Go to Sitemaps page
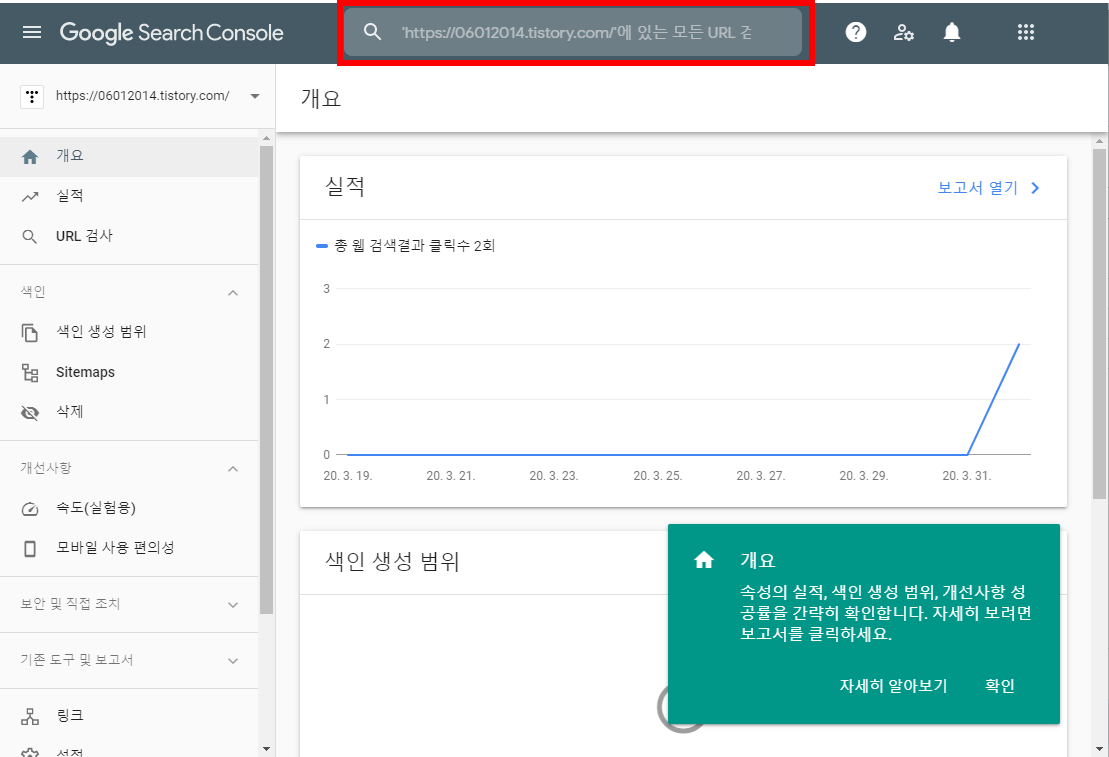1109x757 pixels. [x=129, y=372]
